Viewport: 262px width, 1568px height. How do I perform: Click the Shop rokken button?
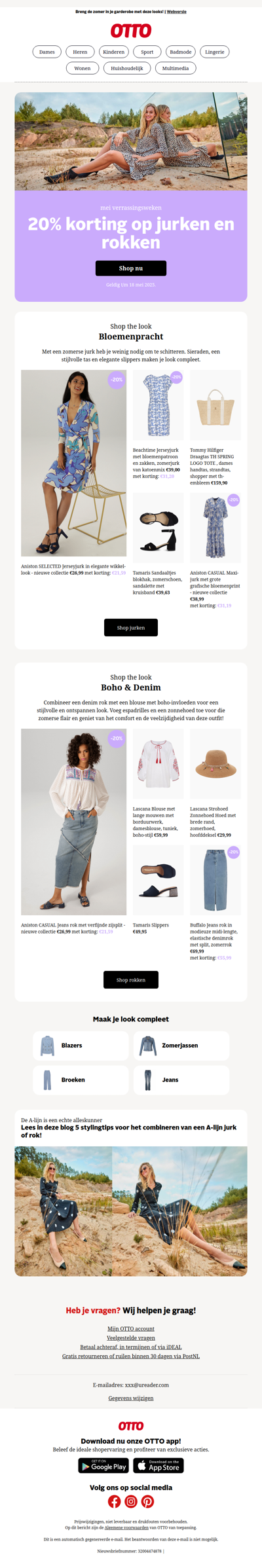click(131, 980)
